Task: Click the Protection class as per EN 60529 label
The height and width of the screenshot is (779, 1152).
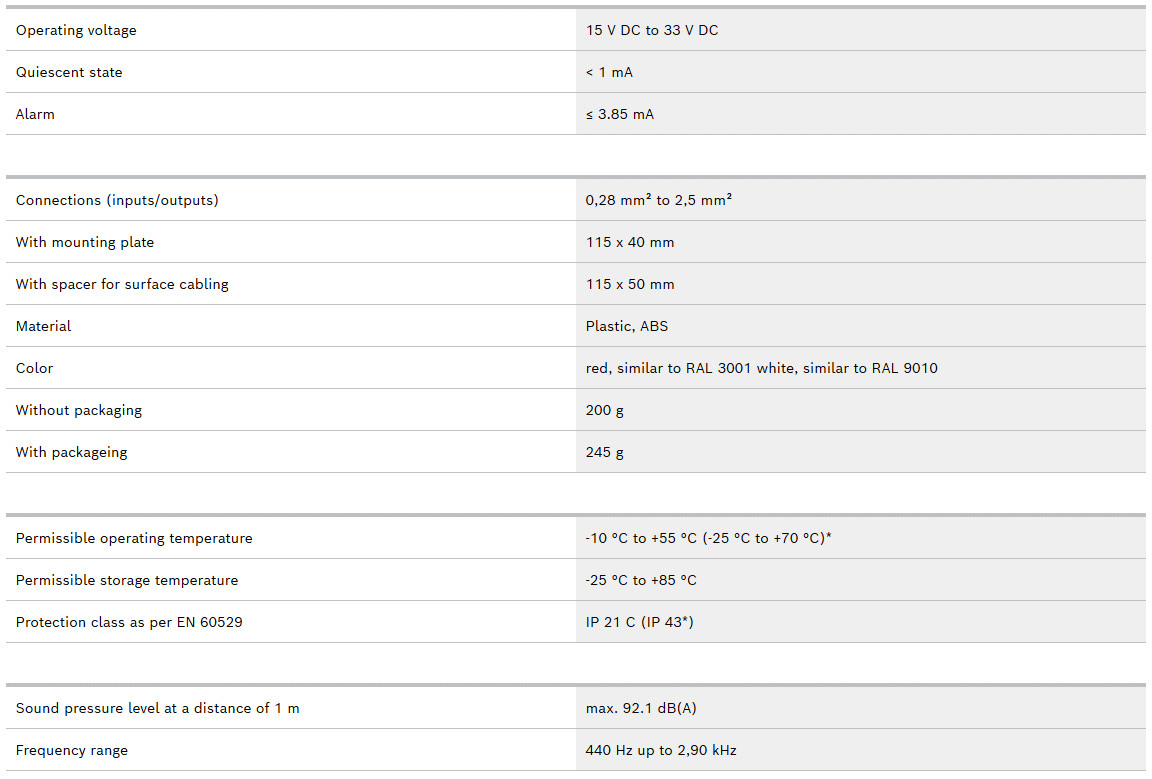Action: tap(129, 622)
